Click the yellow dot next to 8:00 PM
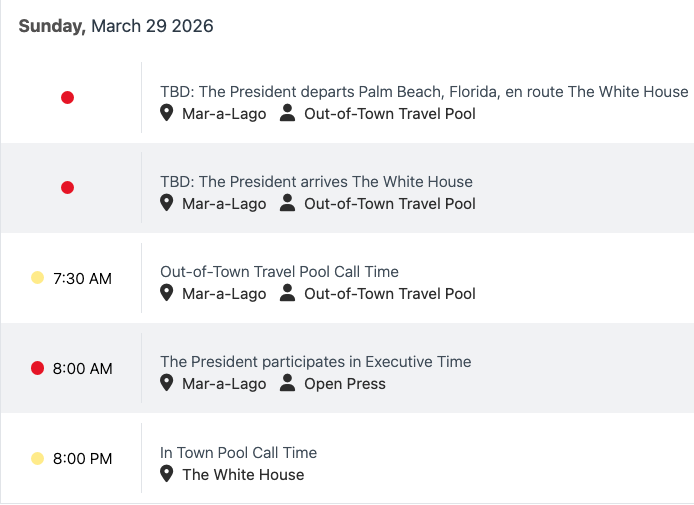Viewport: 694px width, 505px height. click(38, 458)
